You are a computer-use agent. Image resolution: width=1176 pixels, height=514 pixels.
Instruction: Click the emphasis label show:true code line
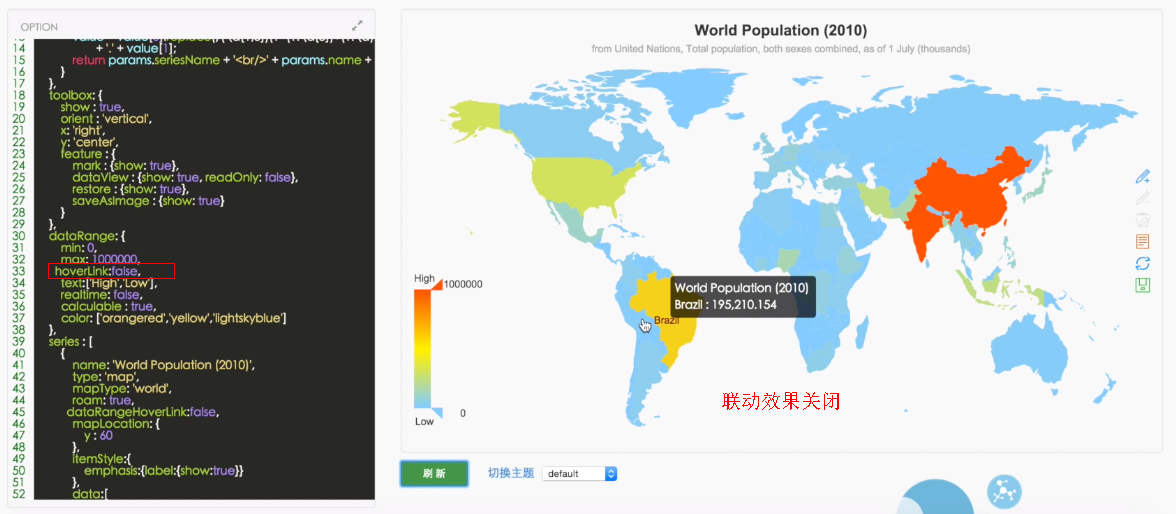tap(164, 471)
